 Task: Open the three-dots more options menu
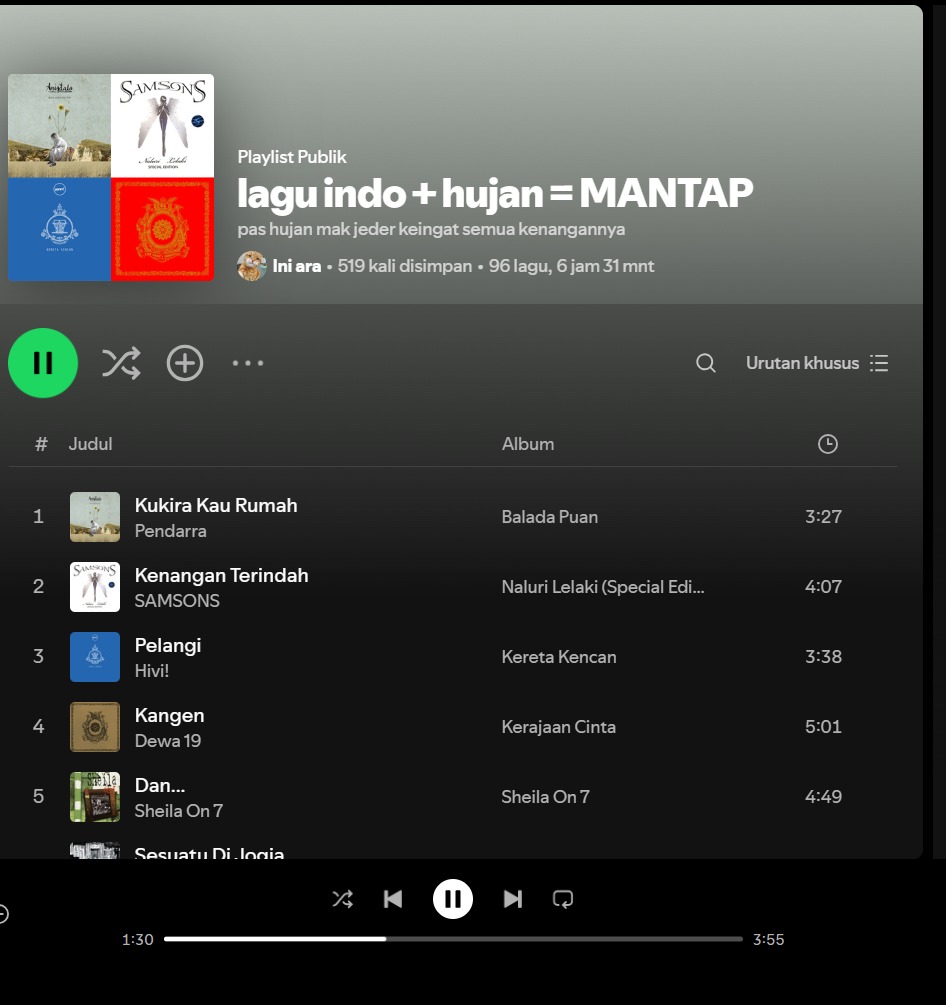[x=248, y=363]
